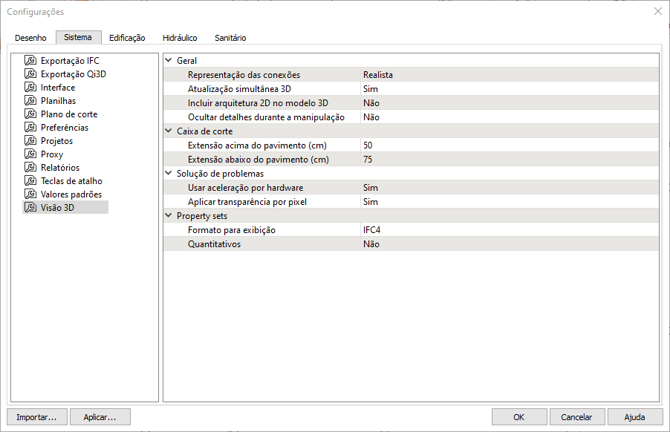Click the Exportação Qi3D item icon
The height and width of the screenshot is (432, 670).
31,74
